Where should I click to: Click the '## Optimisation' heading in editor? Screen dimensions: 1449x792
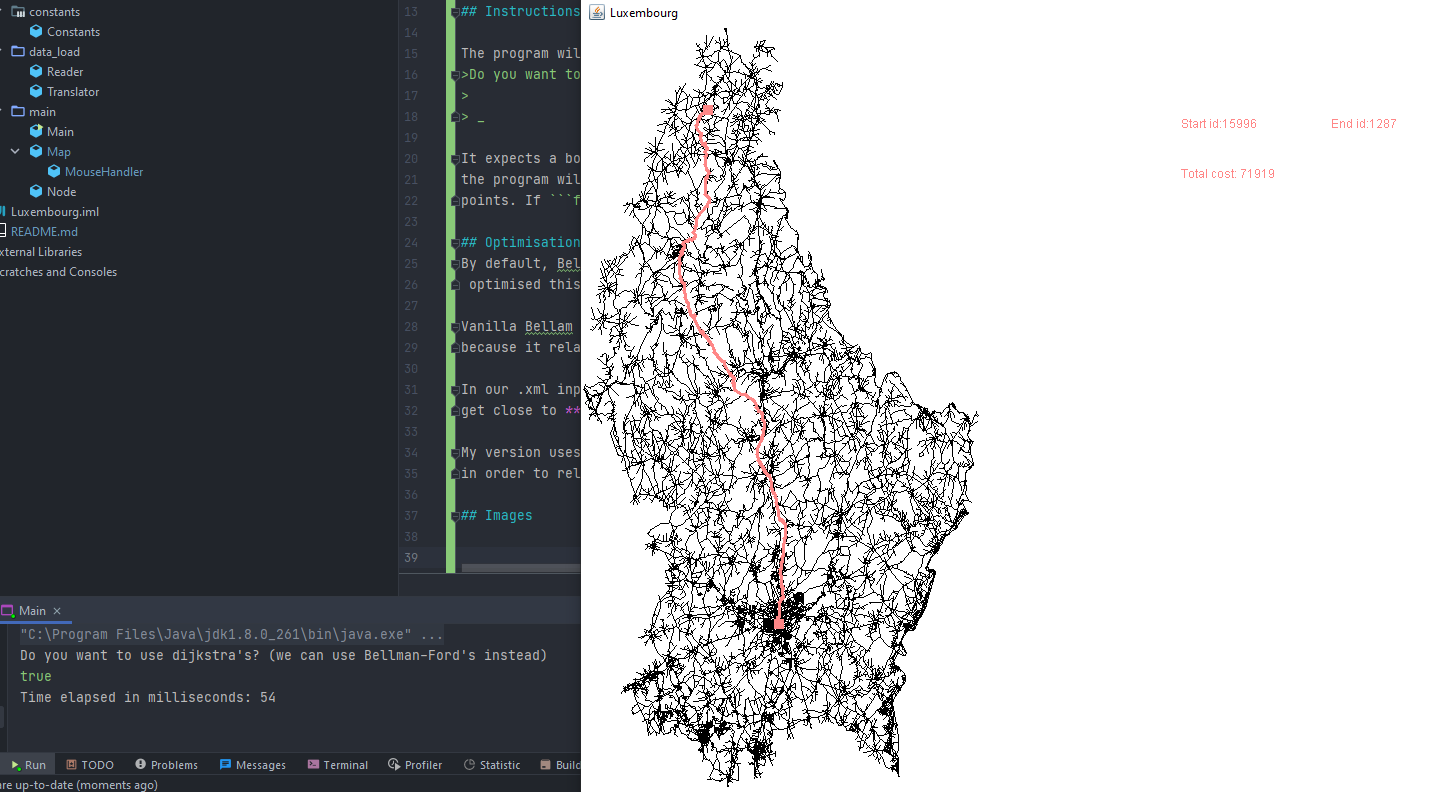click(x=520, y=243)
